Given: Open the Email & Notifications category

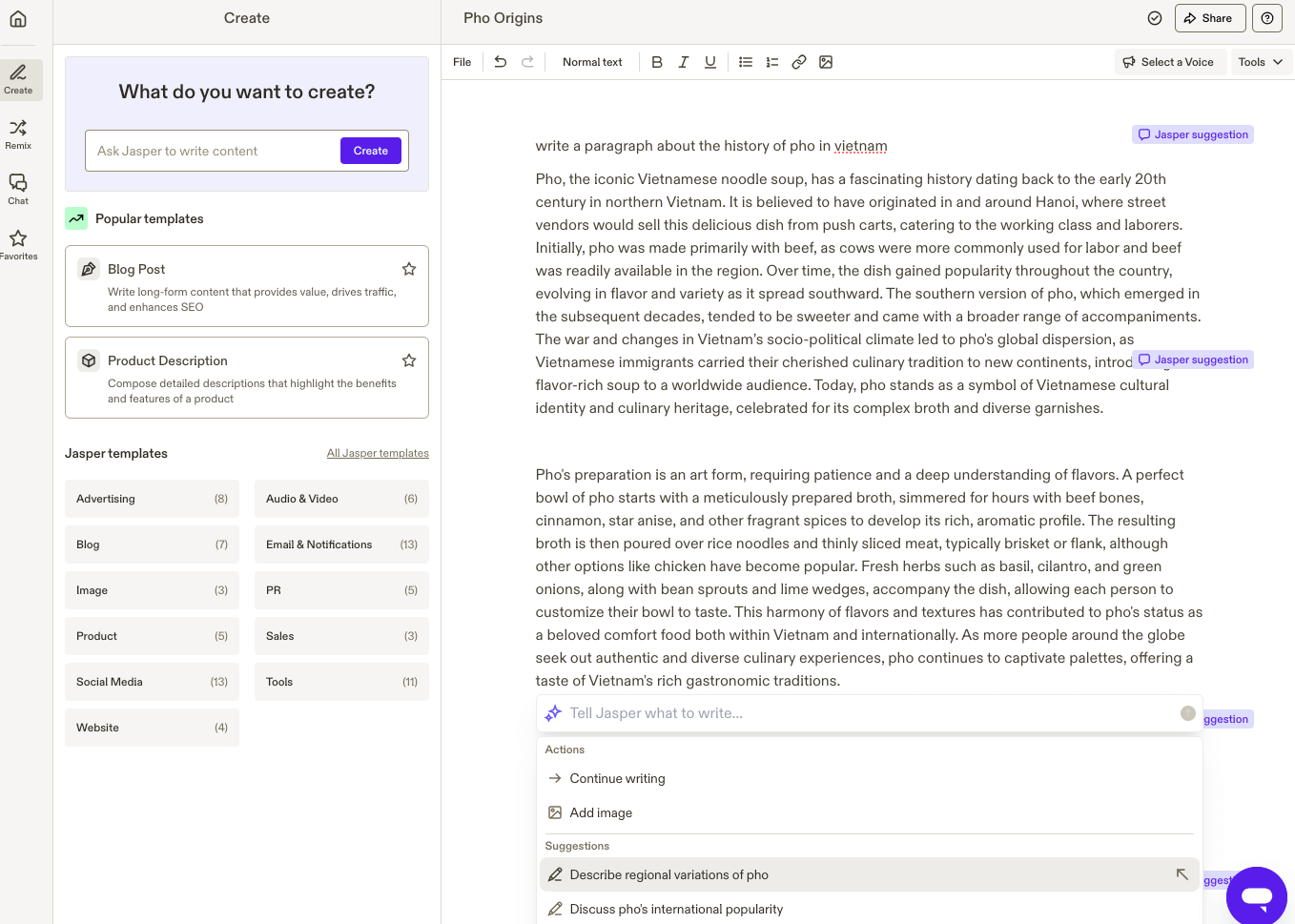Looking at the screenshot, I should 342,544.
